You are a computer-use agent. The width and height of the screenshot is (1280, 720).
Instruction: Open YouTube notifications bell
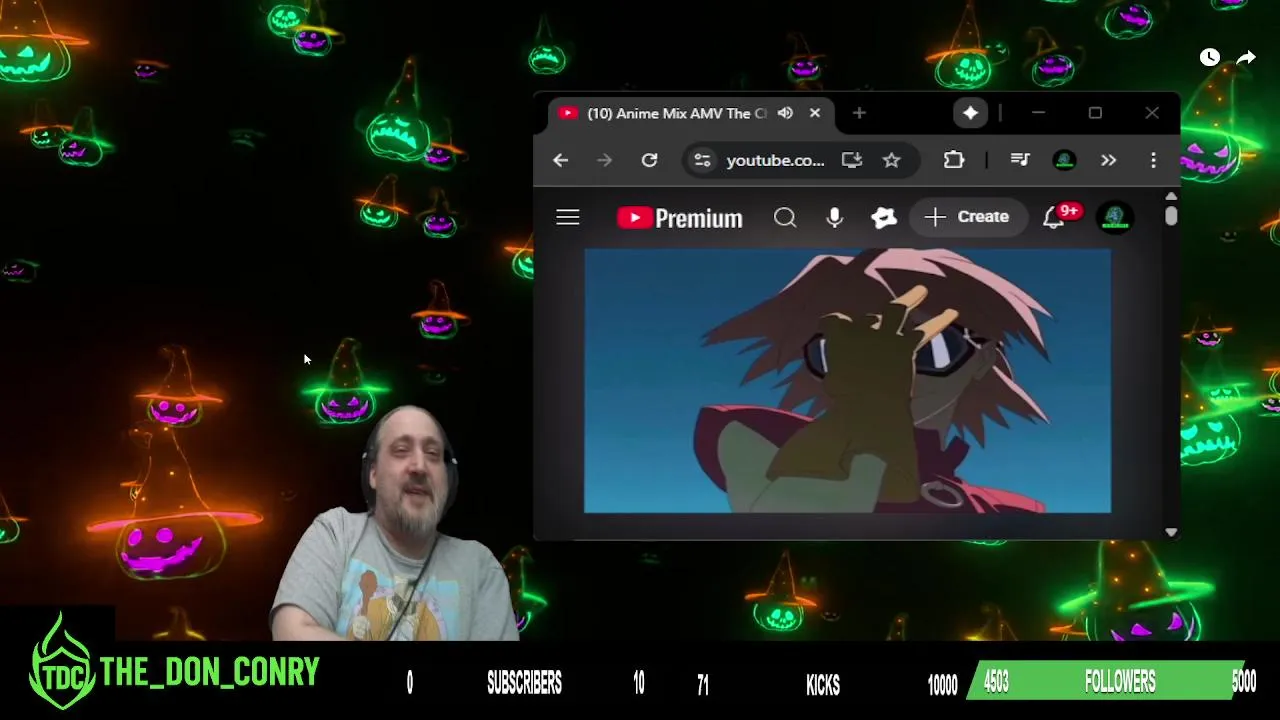pos(1054,217)
